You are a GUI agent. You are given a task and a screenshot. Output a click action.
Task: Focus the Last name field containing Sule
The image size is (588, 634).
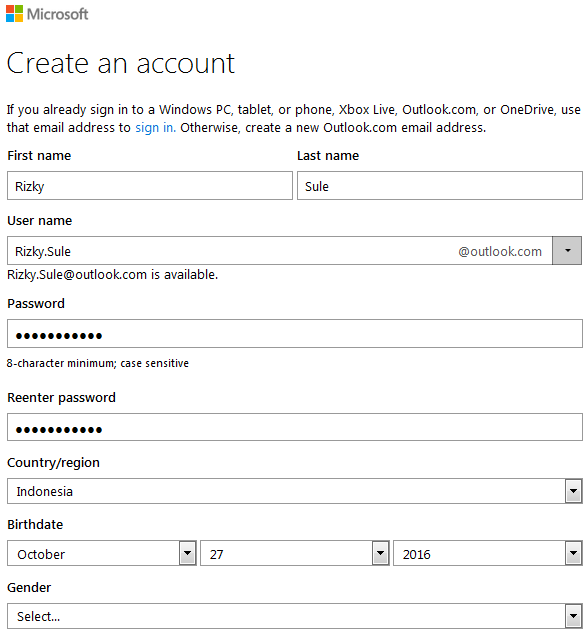click(440, 186)
